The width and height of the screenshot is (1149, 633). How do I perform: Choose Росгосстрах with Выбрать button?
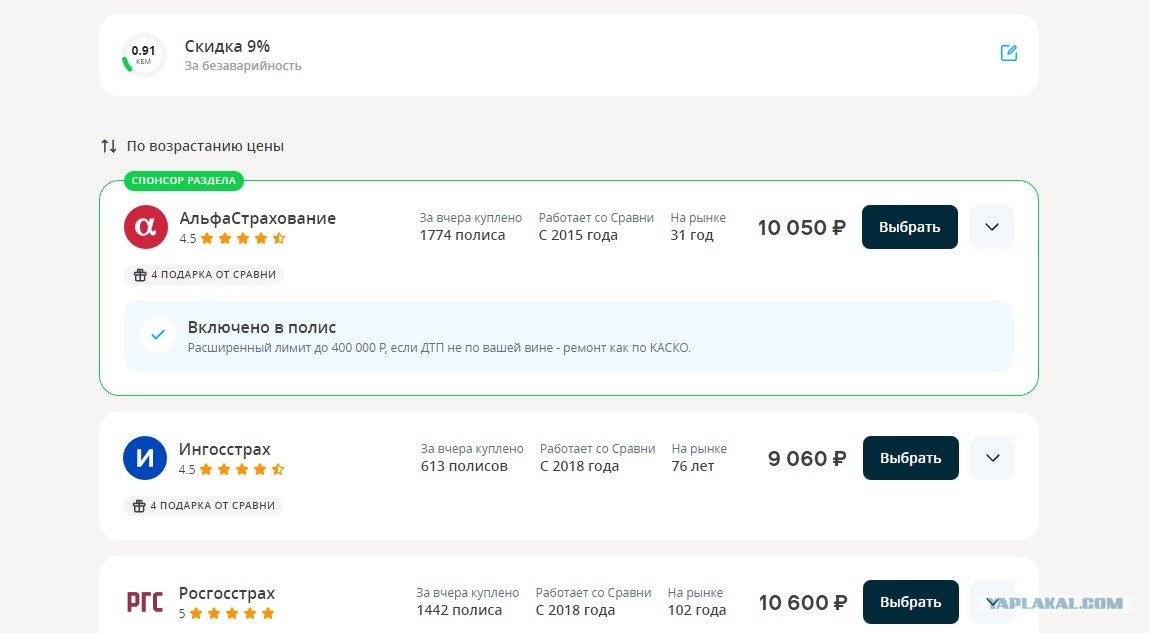coord(910,602)
